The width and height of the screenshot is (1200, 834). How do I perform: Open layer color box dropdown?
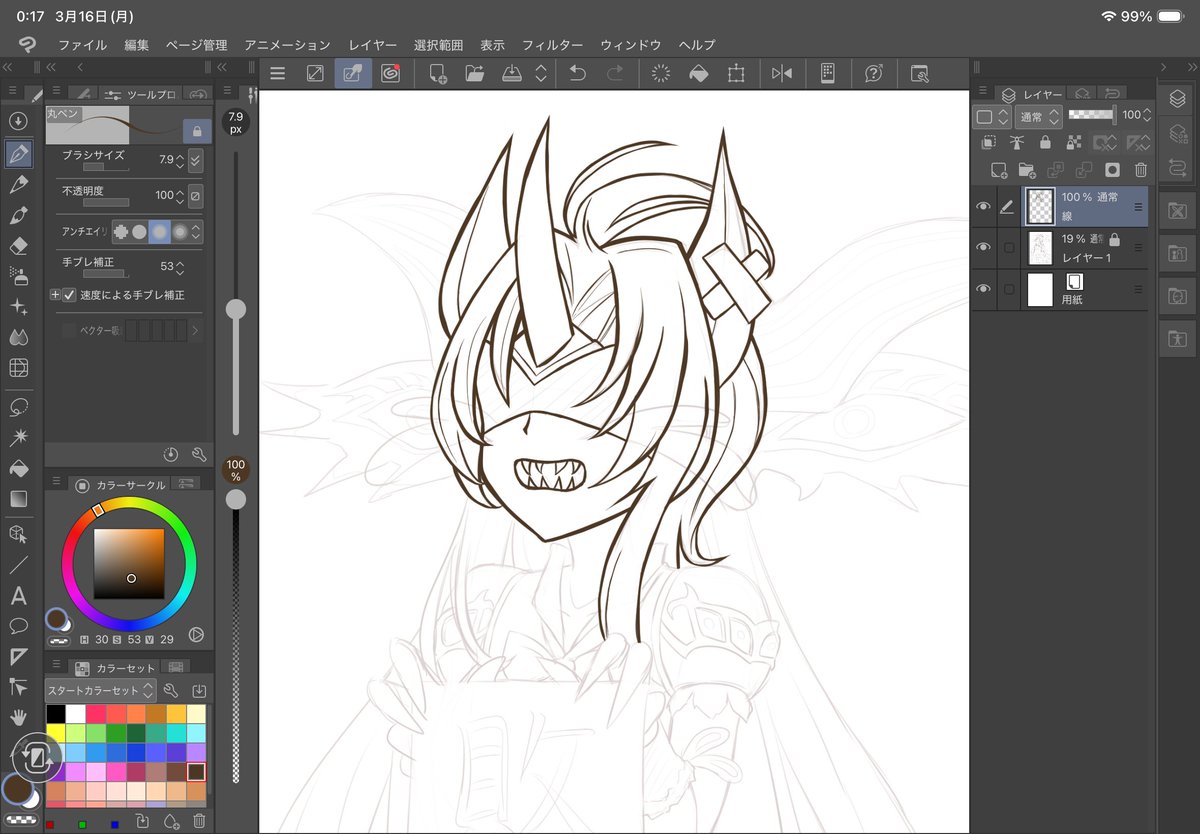tap(992, 116)
